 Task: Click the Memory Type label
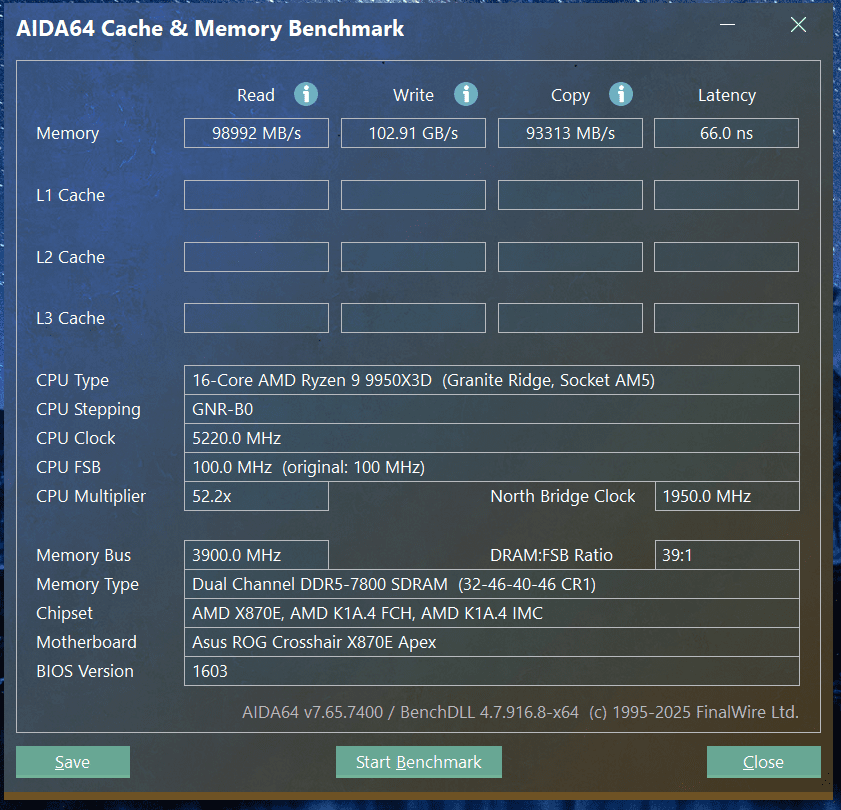pos(87,585)
